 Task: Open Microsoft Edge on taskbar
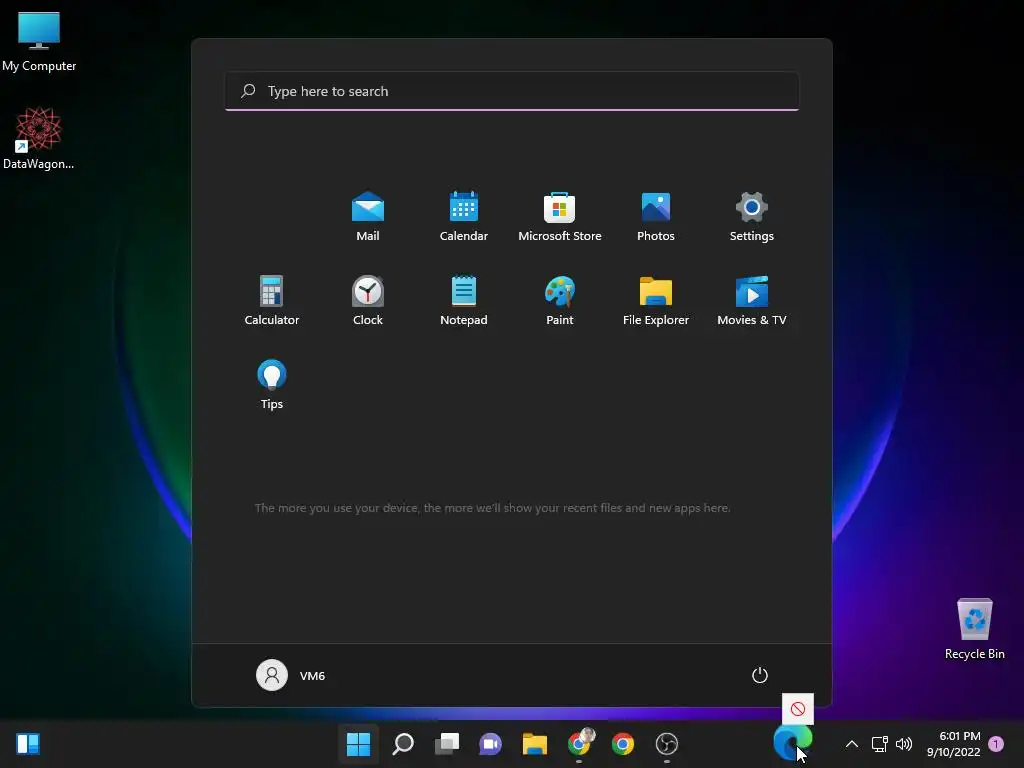[x=792, y=743]
